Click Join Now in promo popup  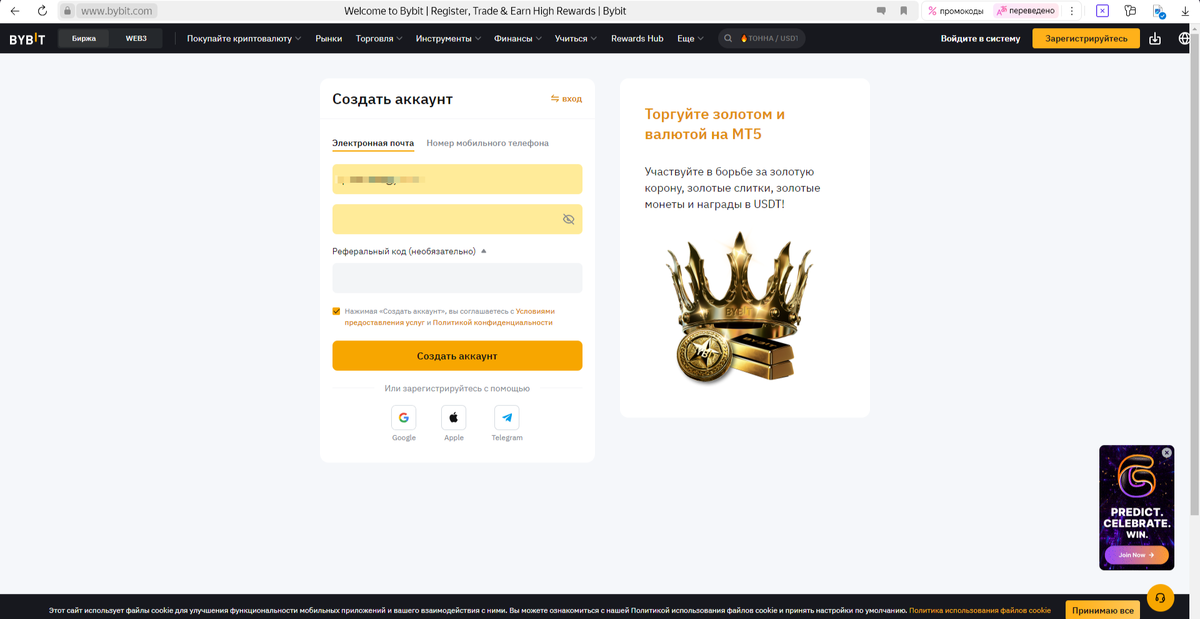(x=1136, y=555)
